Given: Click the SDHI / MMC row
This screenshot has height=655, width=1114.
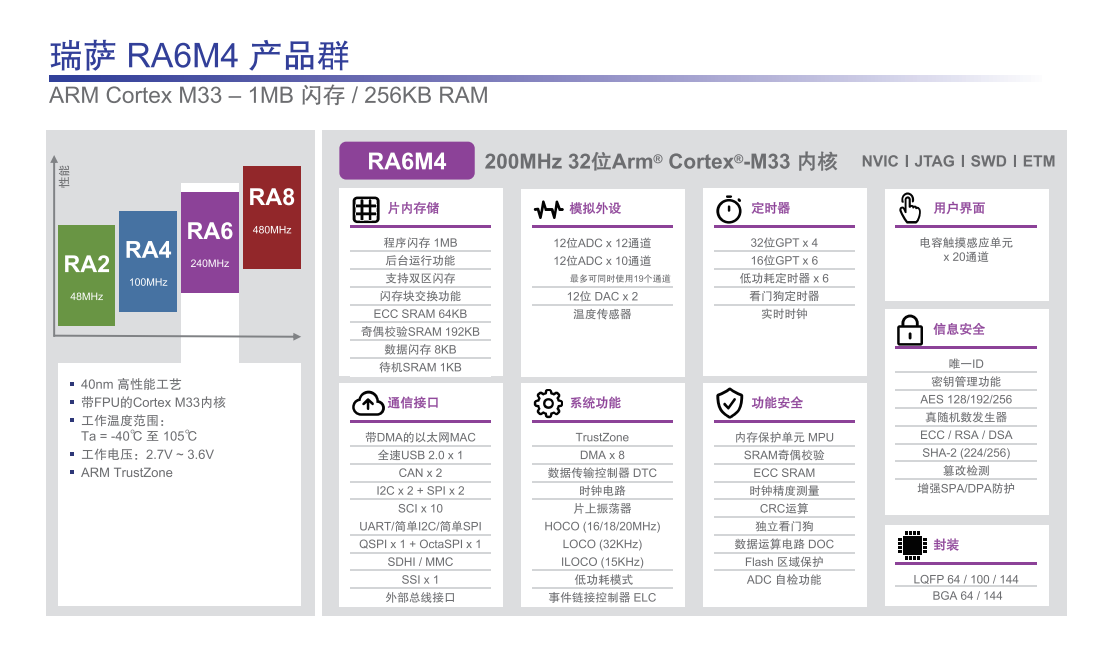Looking at the screenshot, I should 421,561.
